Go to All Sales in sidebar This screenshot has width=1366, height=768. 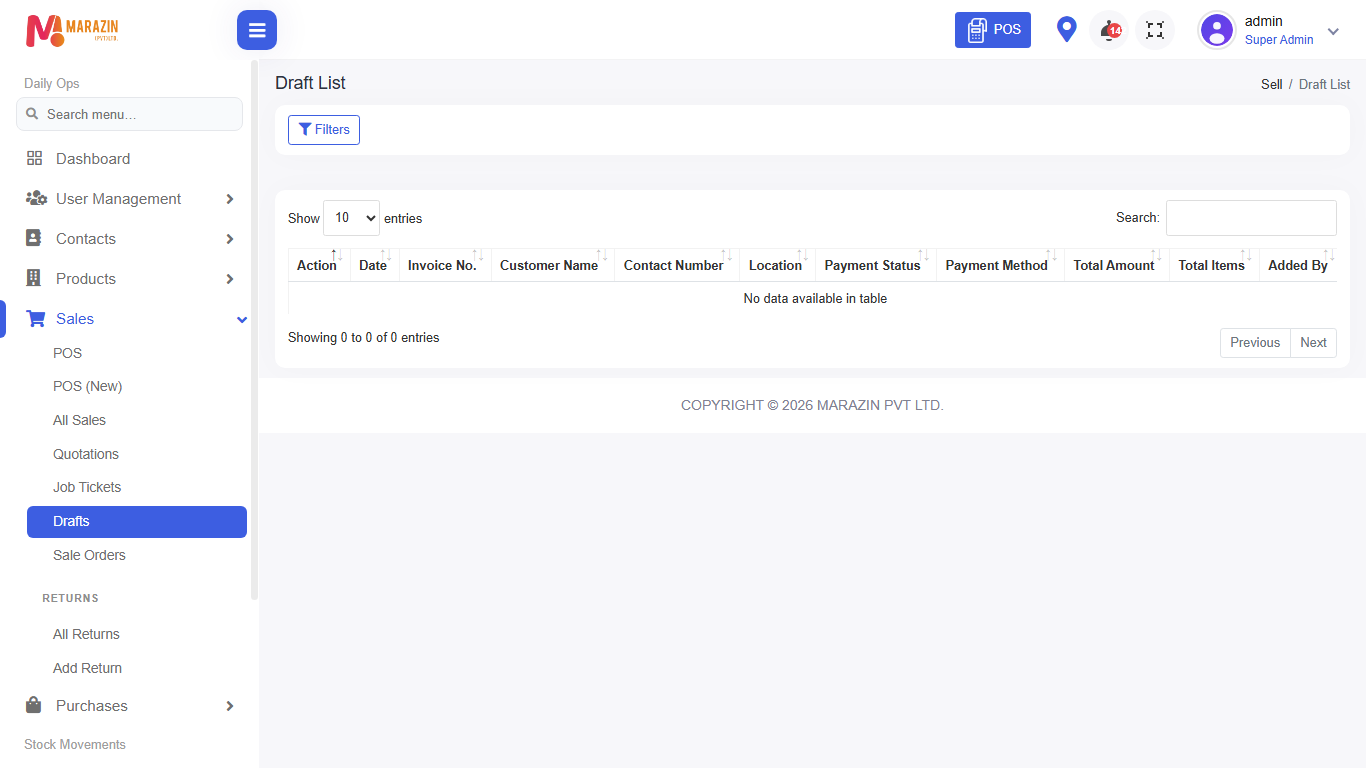tap(79, 420)
